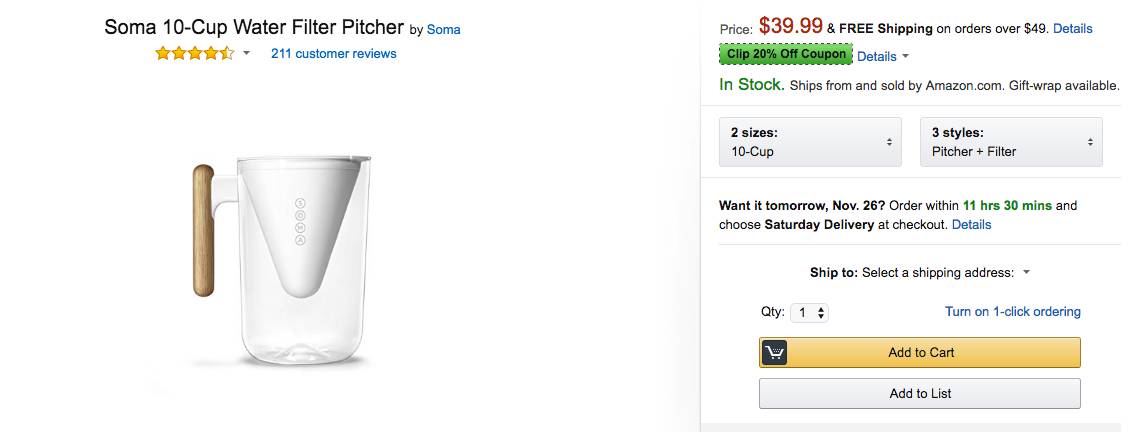Viewport: 1128px width, 432px height.
Task: Open the 2 sizes 10-Cup dropdown
Action: click(x=810, y=142)
